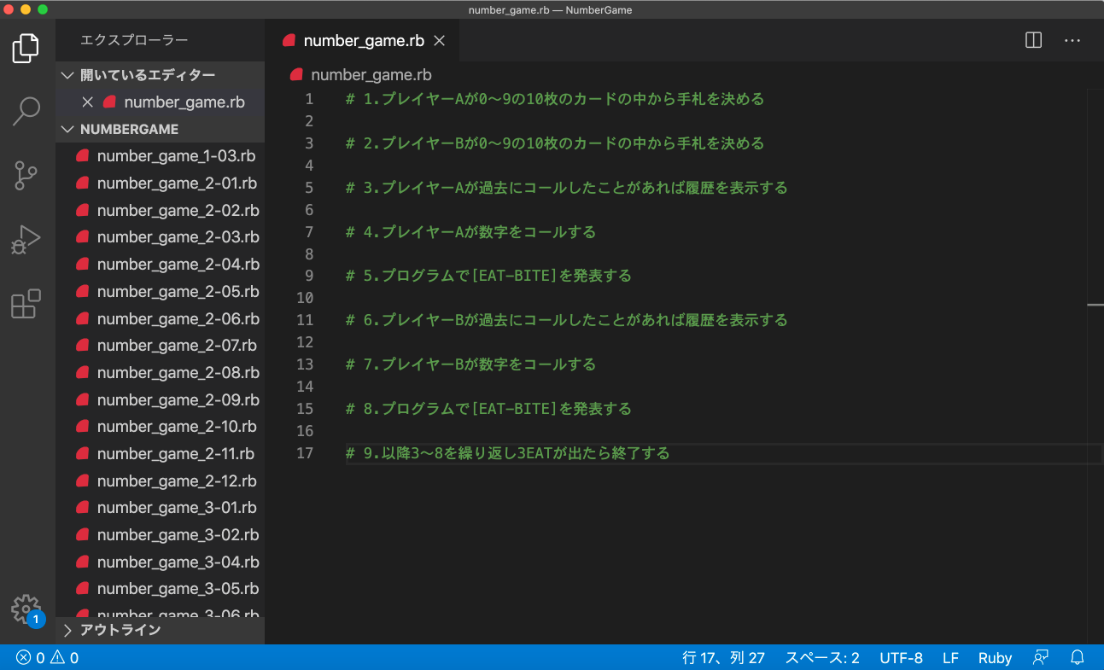Place cursor on line 13 comment
1104x670 pixels.
[x=470, y=365]
